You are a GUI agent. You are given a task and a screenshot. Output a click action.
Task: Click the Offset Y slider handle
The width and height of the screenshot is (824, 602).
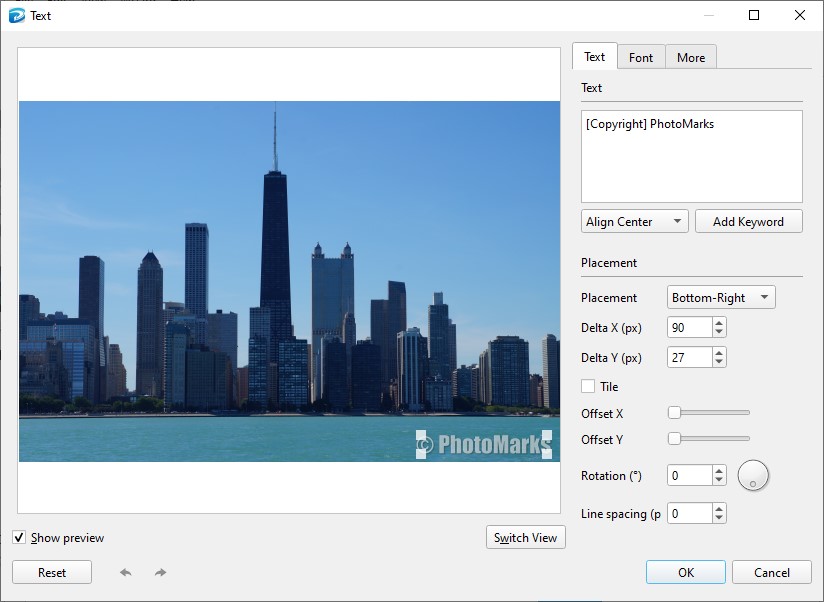point(674,438)
